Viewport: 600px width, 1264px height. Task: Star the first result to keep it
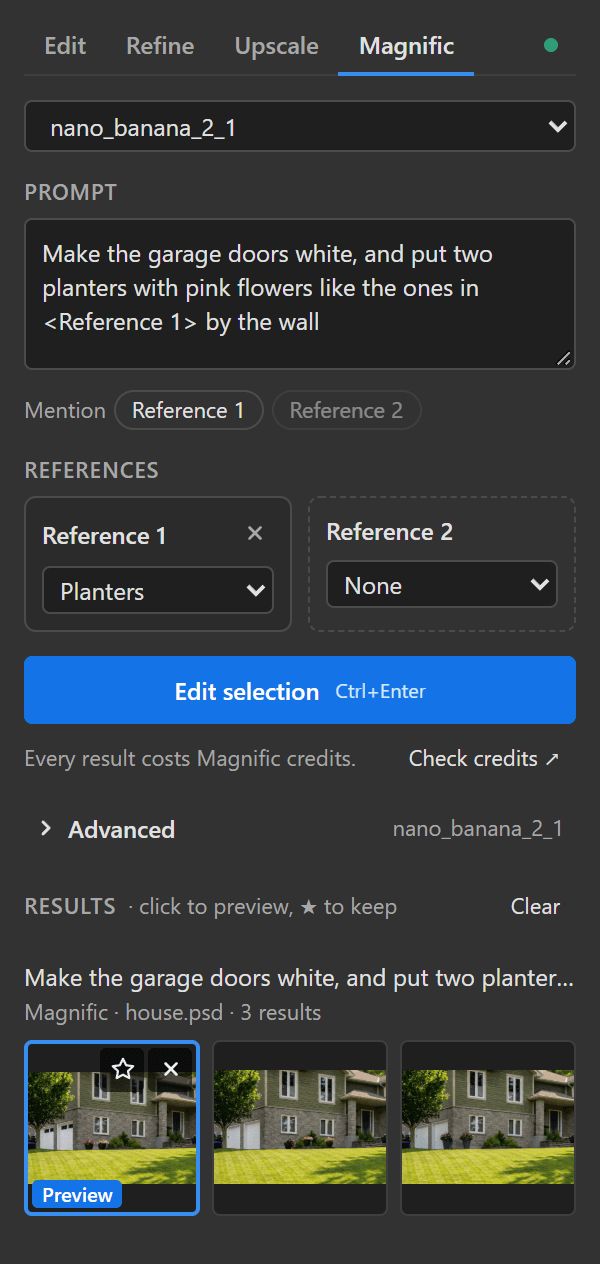123,1069
